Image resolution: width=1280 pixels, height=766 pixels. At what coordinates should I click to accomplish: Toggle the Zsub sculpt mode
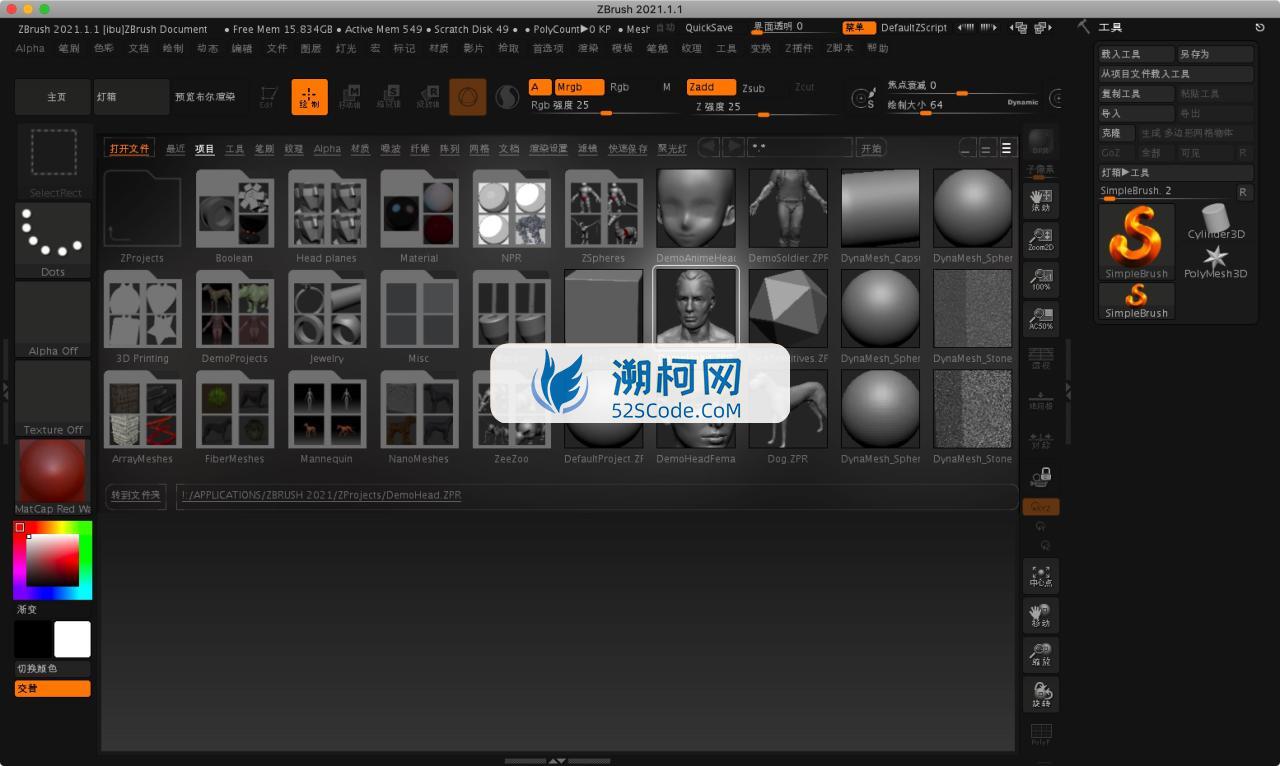tap(753, 88)
